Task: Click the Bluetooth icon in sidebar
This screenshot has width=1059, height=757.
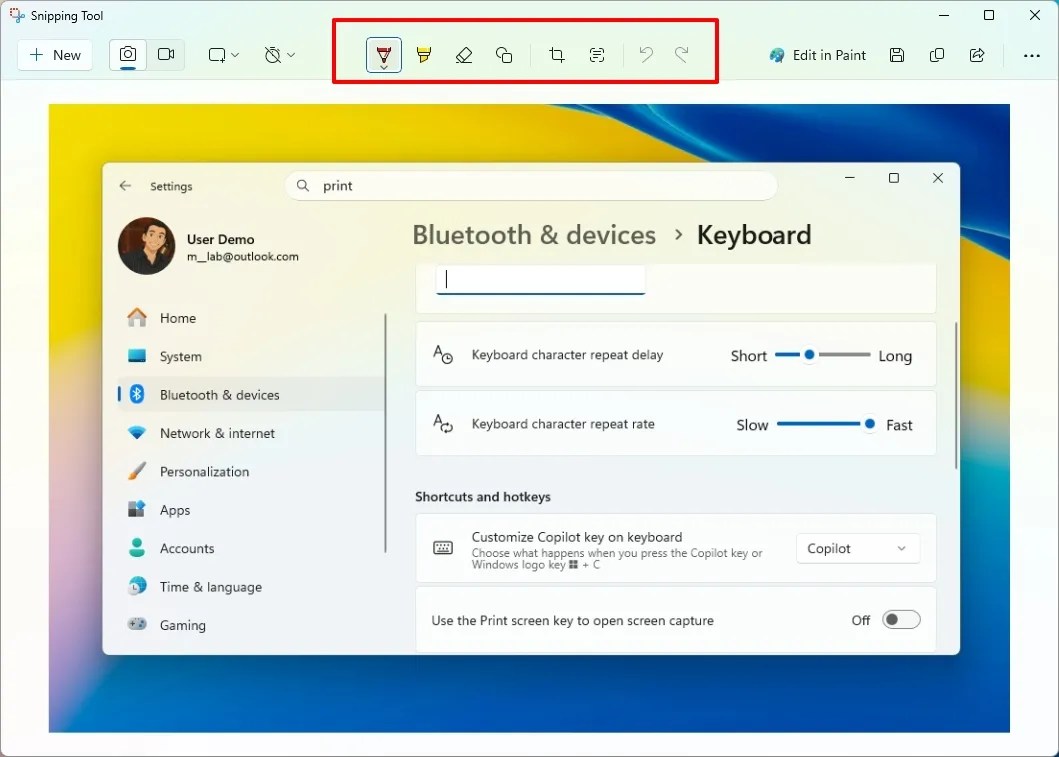Action: 137,394
